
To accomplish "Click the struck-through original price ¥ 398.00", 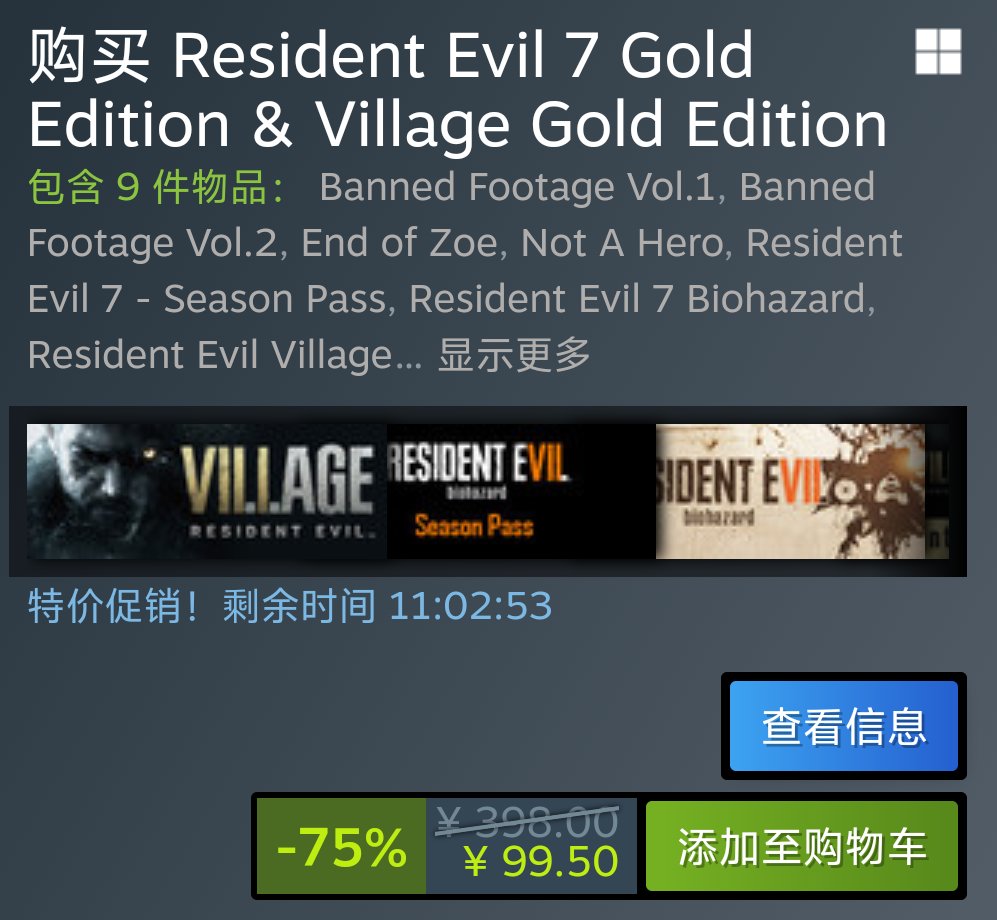I will 527,821.
